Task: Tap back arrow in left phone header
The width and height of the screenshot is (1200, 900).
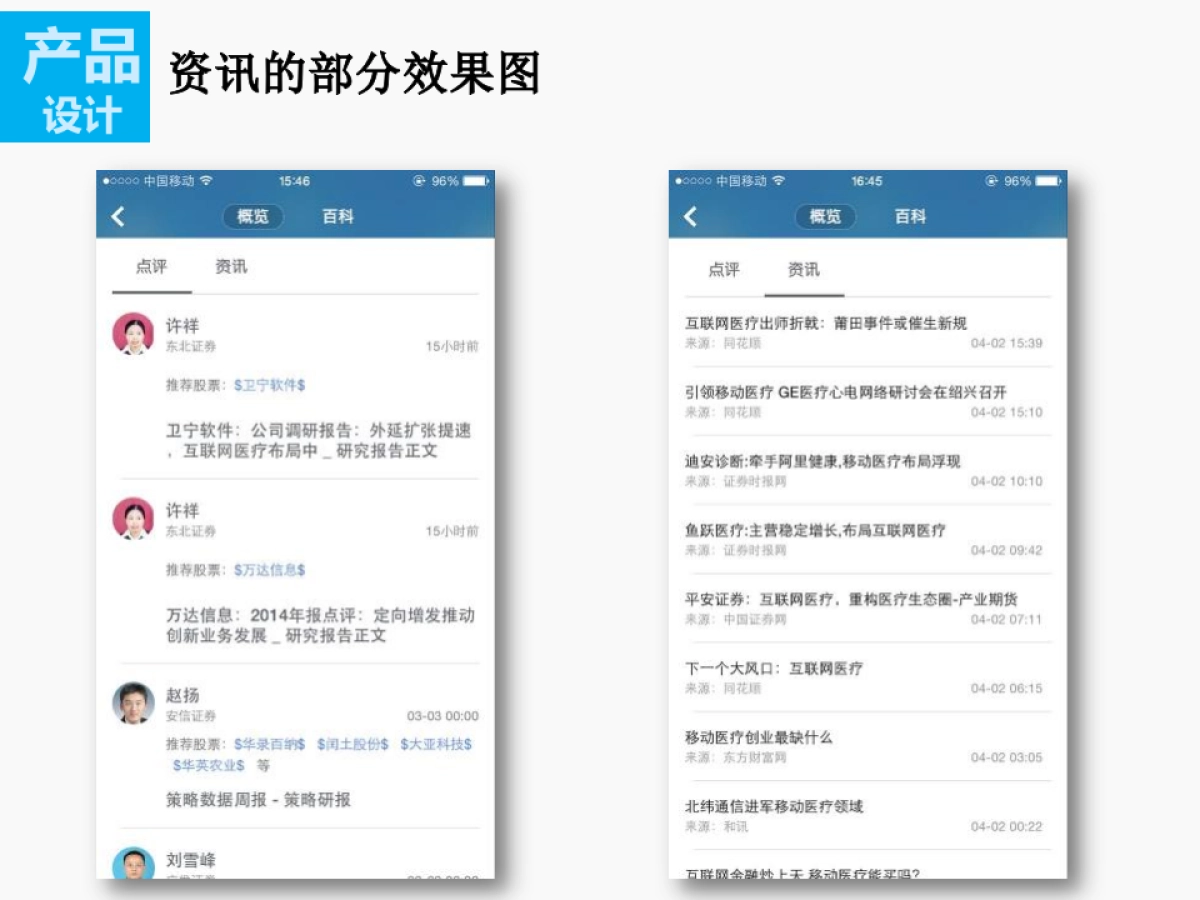Action: pos(118,217)
